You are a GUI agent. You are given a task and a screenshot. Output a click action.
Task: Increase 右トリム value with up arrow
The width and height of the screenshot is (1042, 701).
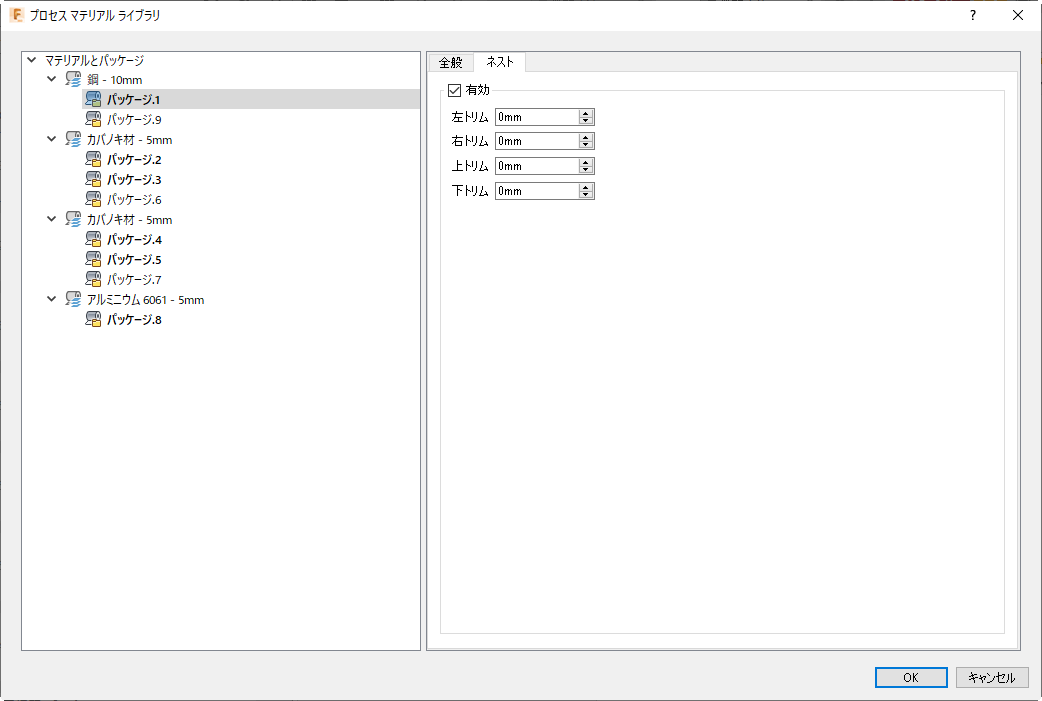point(585,138)
